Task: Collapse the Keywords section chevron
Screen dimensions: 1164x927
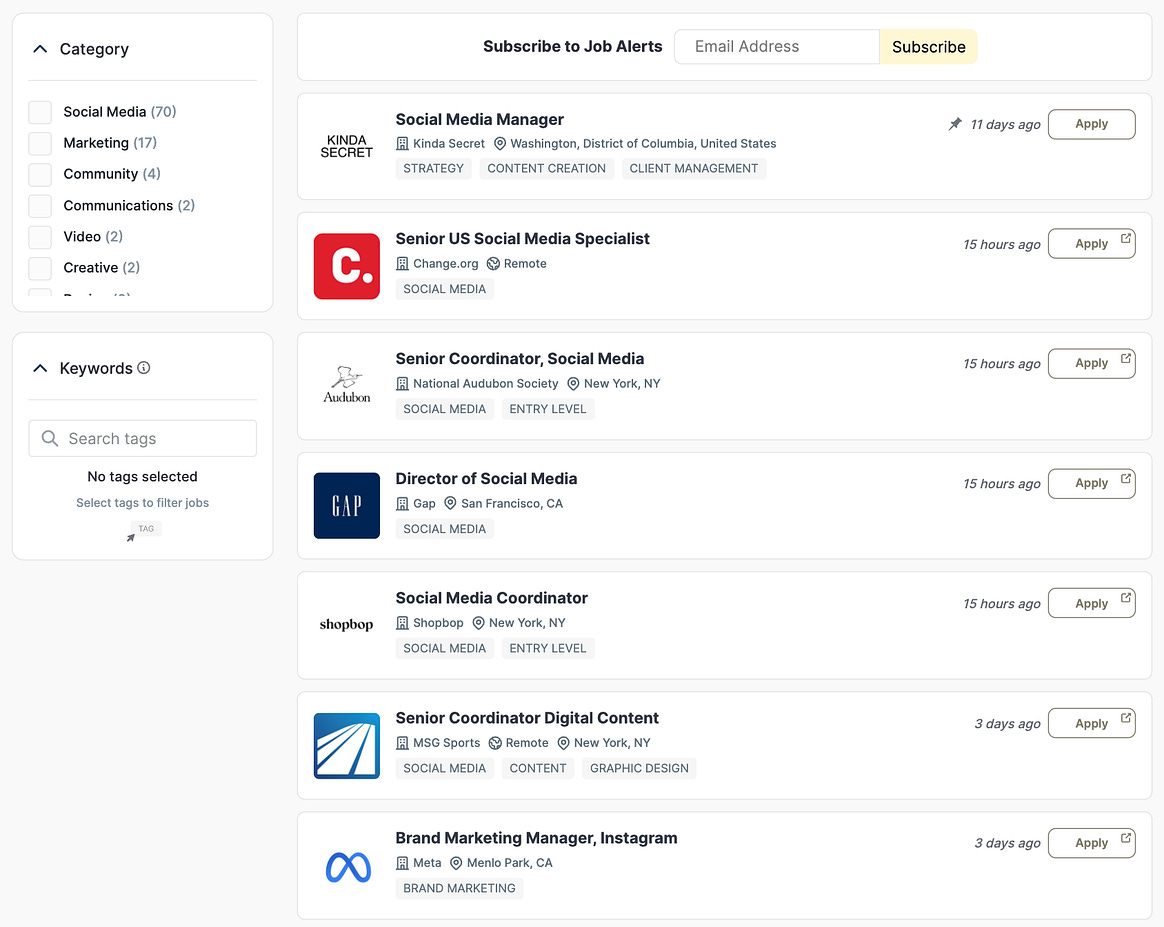Action: click(40, 368)
